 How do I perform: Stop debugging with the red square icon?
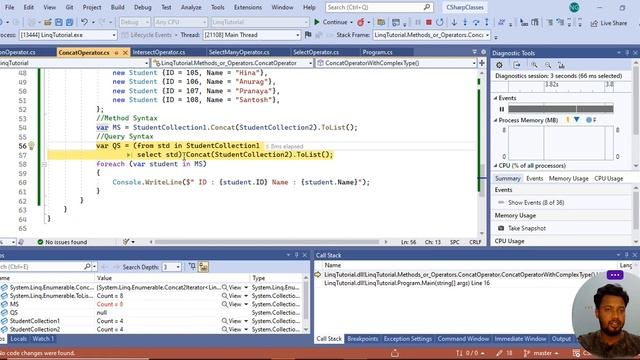pyautogui.click(x=429, y=22)
